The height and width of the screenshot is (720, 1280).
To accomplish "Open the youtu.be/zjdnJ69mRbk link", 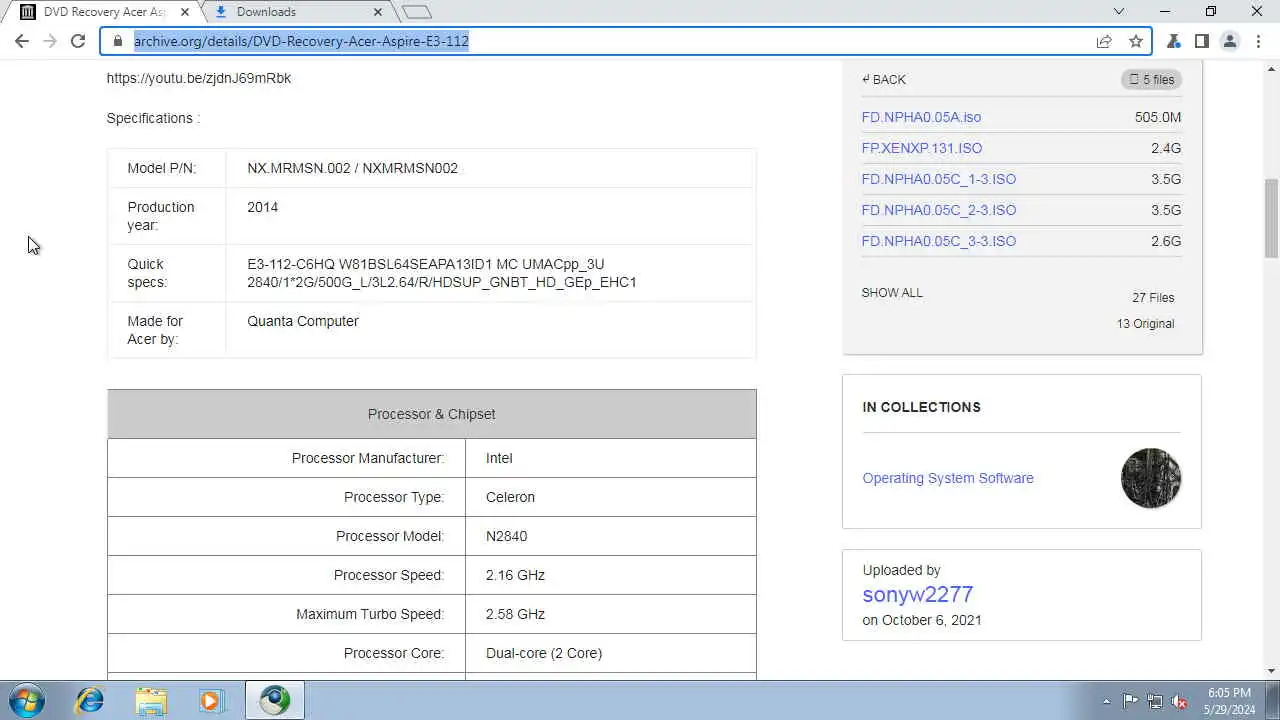I will coord(199,78).
